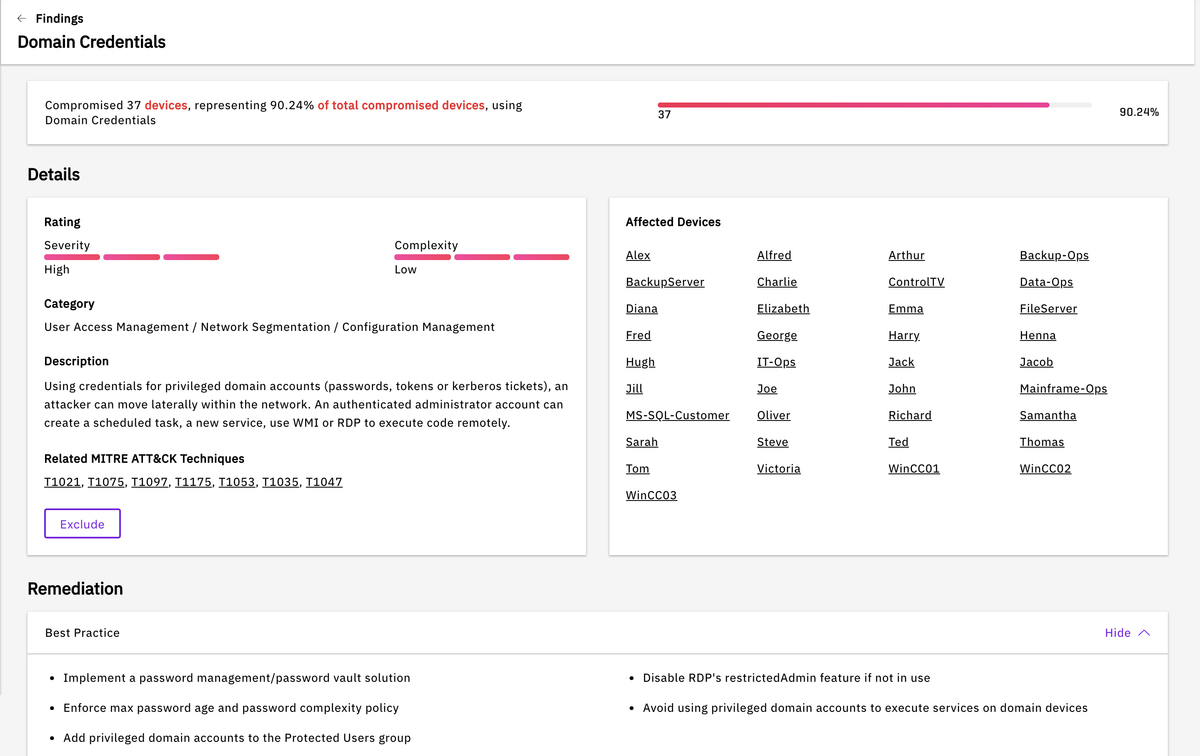Open affected device George
1200x756 pixels.
point(777,336)
